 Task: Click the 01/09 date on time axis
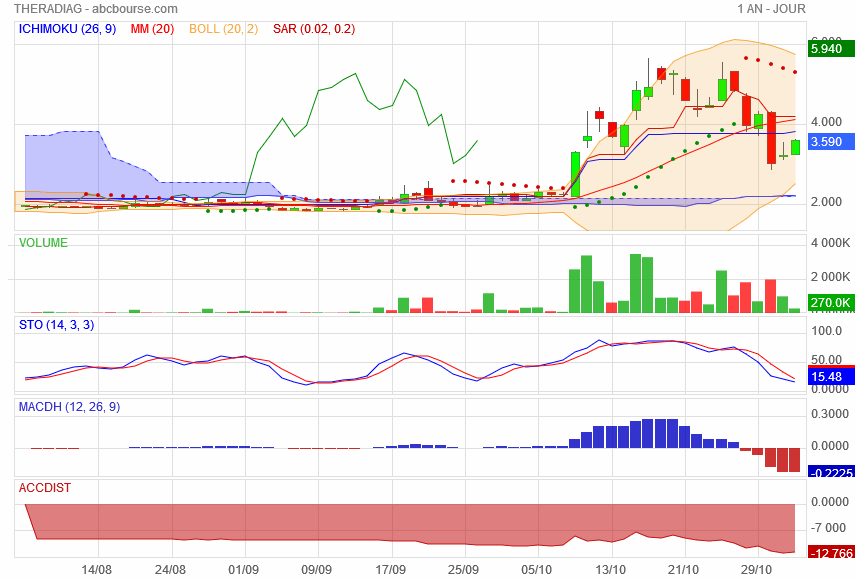tap(244, 569)
